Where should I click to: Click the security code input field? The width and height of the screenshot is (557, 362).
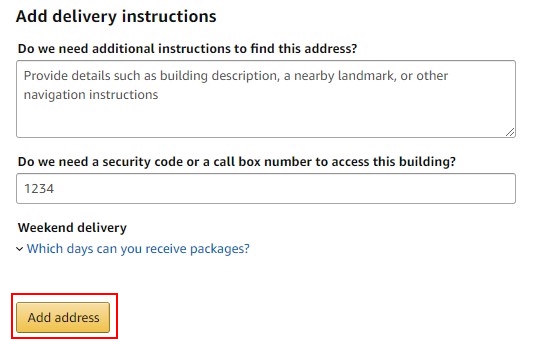coord(266,189)
